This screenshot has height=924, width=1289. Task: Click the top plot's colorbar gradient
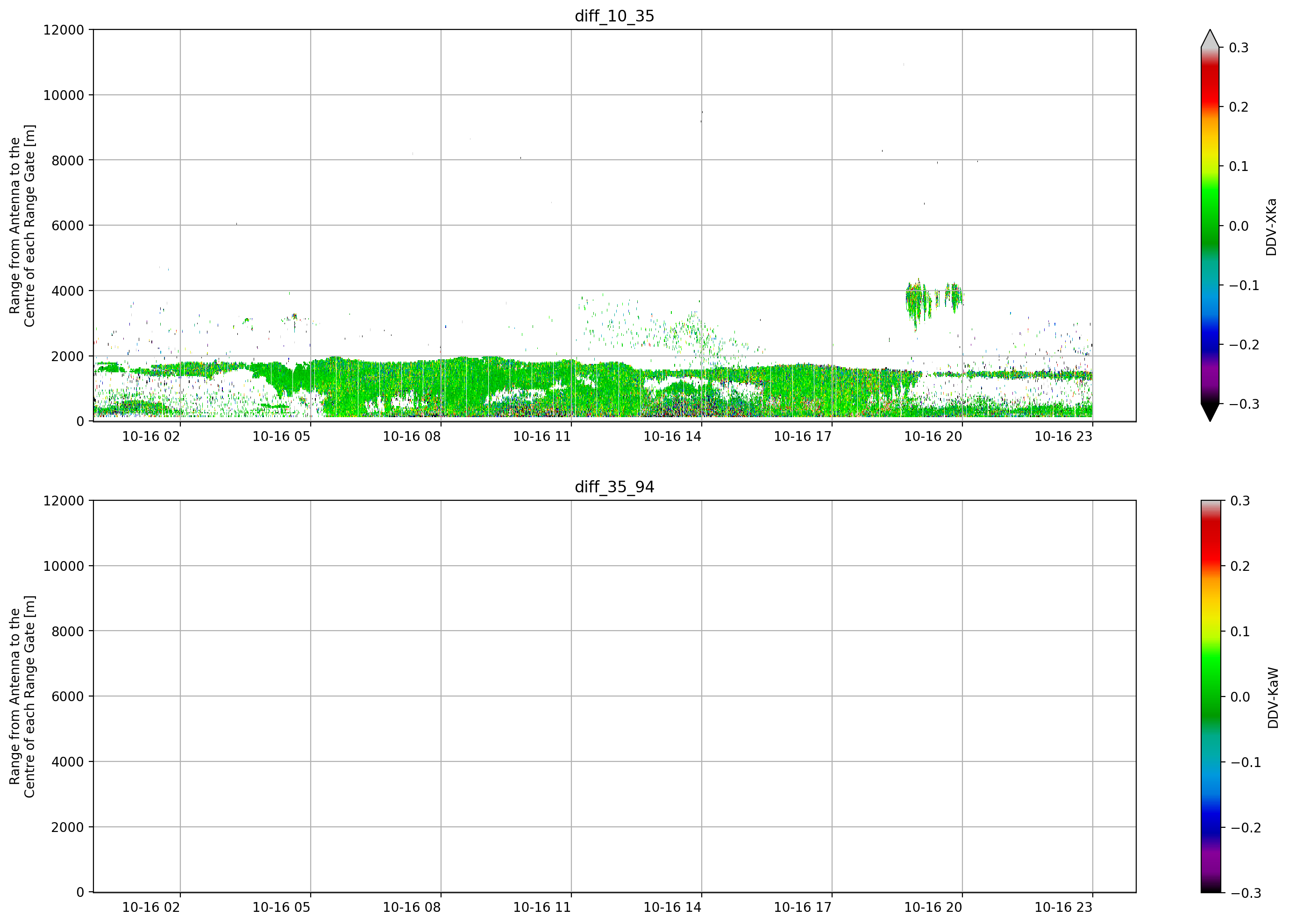point(1210,226)
